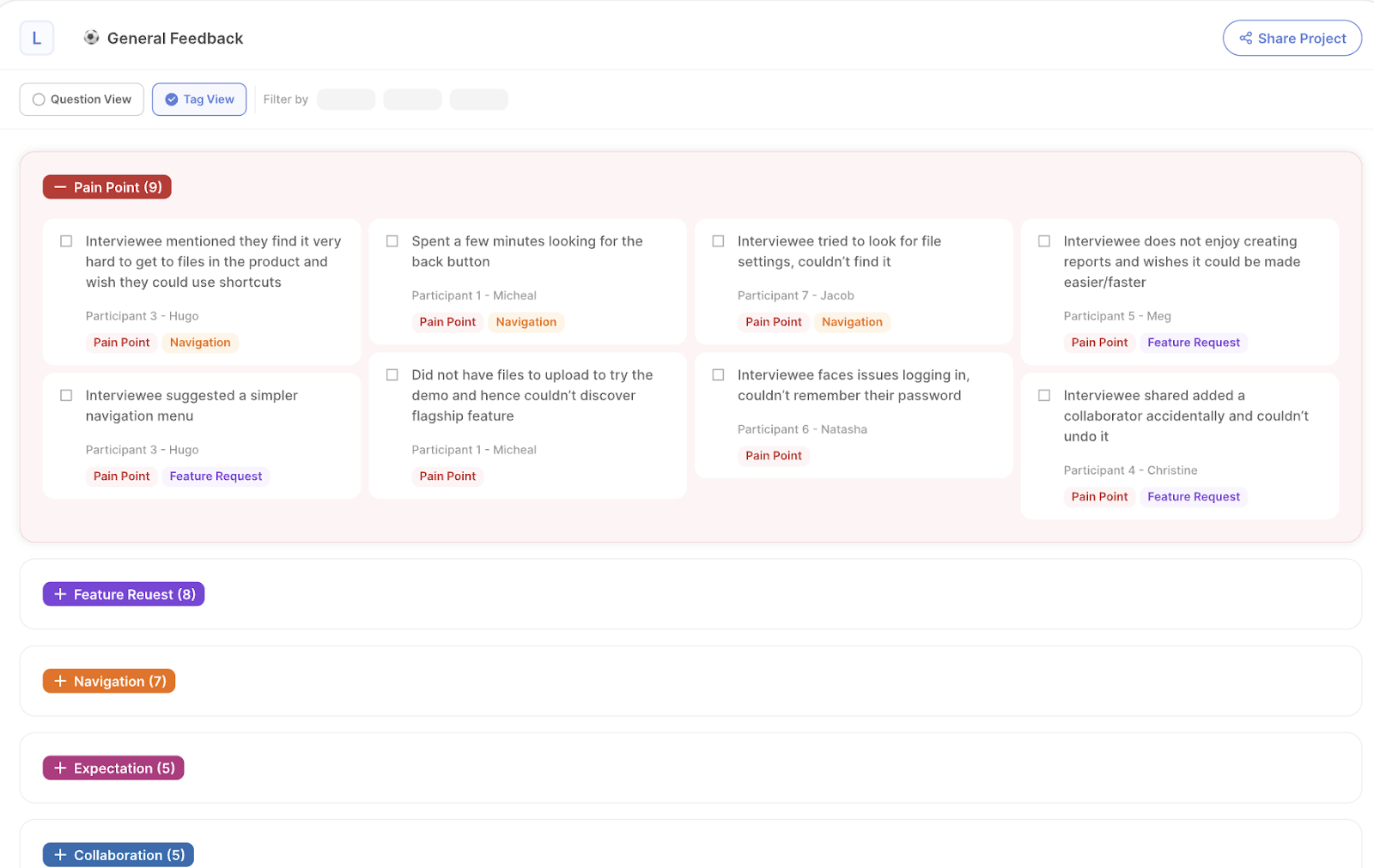Viewport: 1374px width, 868px height.
Task: Open the second Filter by pill
Action: pyautogui.click(x=412, y=100)
